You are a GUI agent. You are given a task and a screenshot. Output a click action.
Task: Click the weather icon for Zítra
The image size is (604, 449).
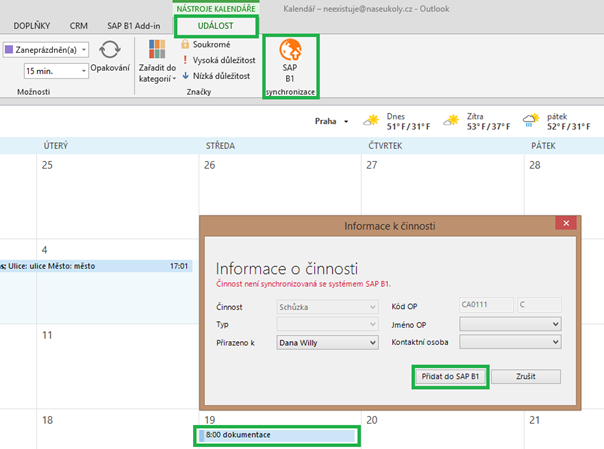point(452,121)
